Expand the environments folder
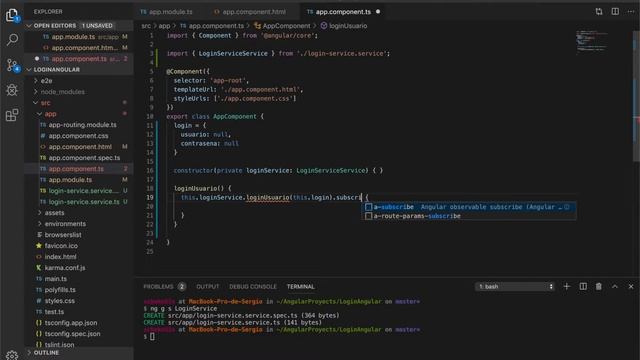The image size is (640, 360). click(x=79, y=224)
